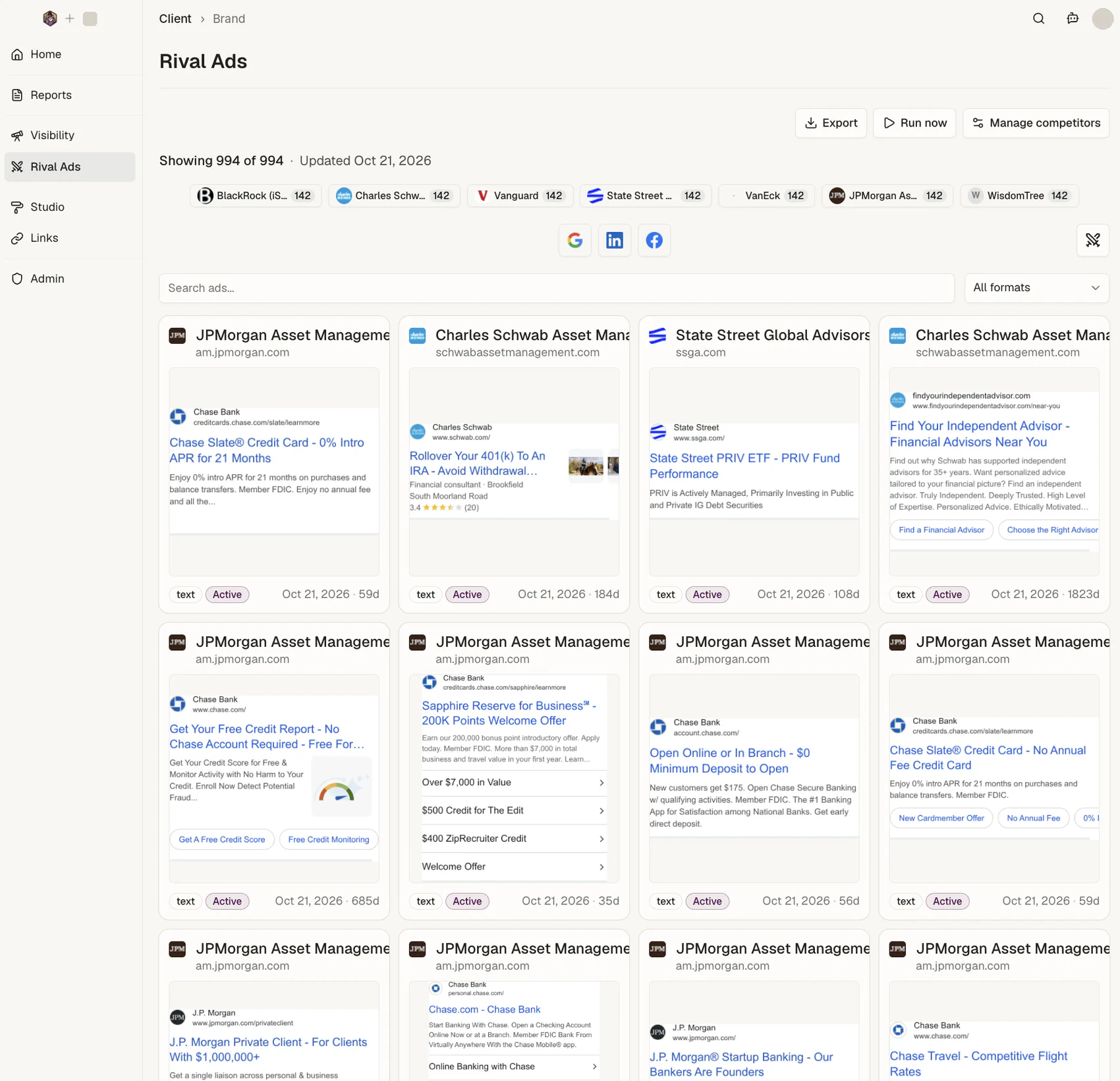Viewport: 1120px width, 1081px height.
Task: Click Client in the breadcrumb
Action: pyautogui.click(x=175, y=18)
